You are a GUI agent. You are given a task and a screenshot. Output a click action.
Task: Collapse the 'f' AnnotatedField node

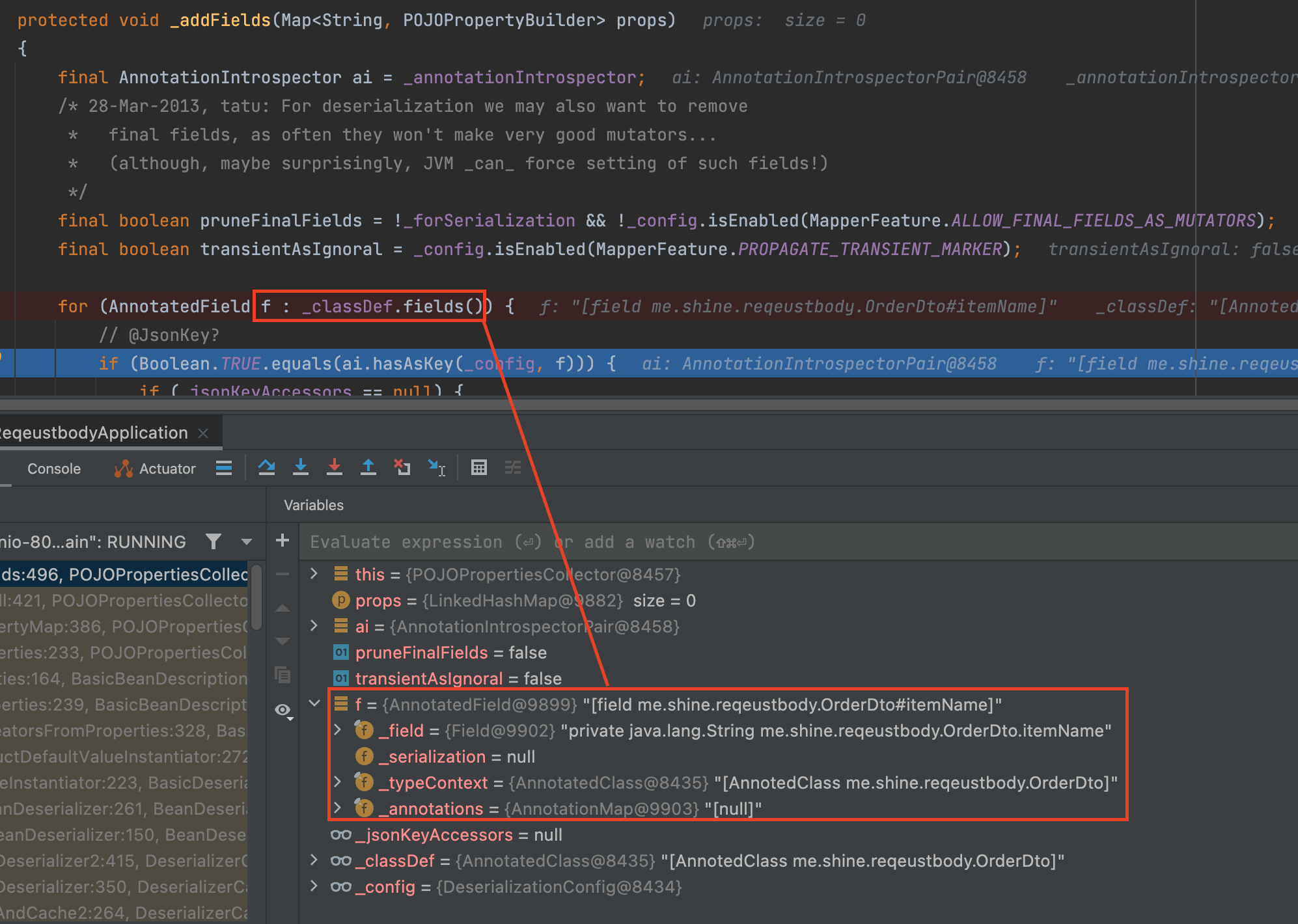(x=314, y=703)
